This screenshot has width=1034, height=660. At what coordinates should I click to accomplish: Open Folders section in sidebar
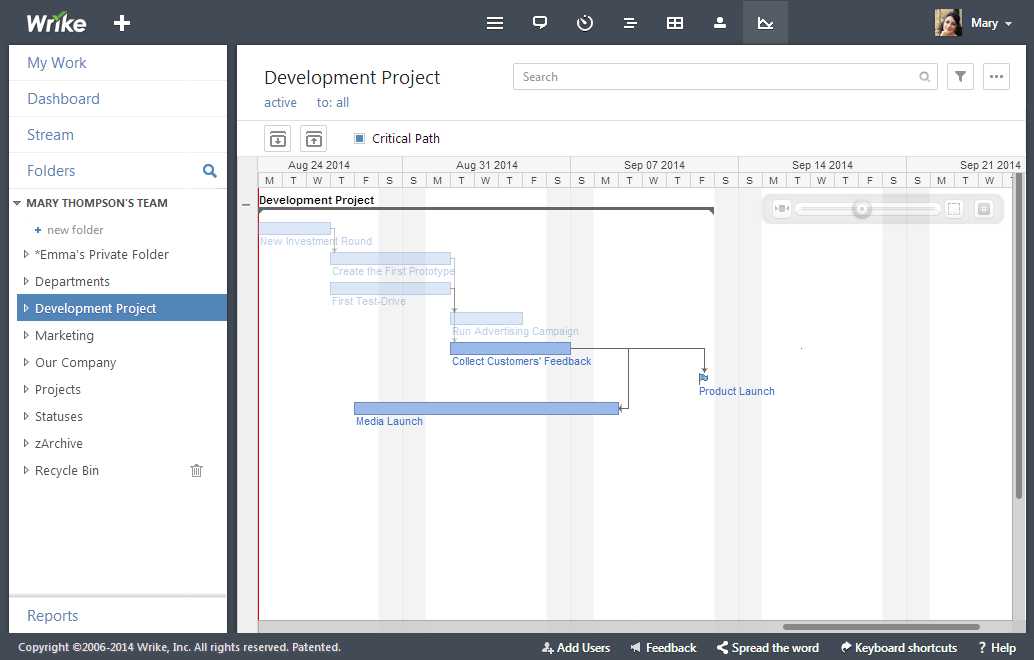[51, 171]
